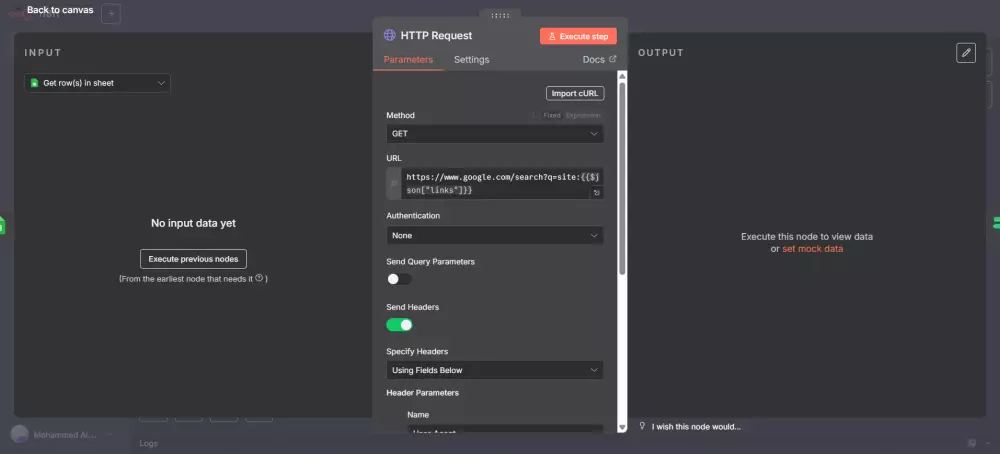Click the header Name input field
The width and height of the screenshot is (1000, 454).
pyautogui.click(x=505, y=430)
